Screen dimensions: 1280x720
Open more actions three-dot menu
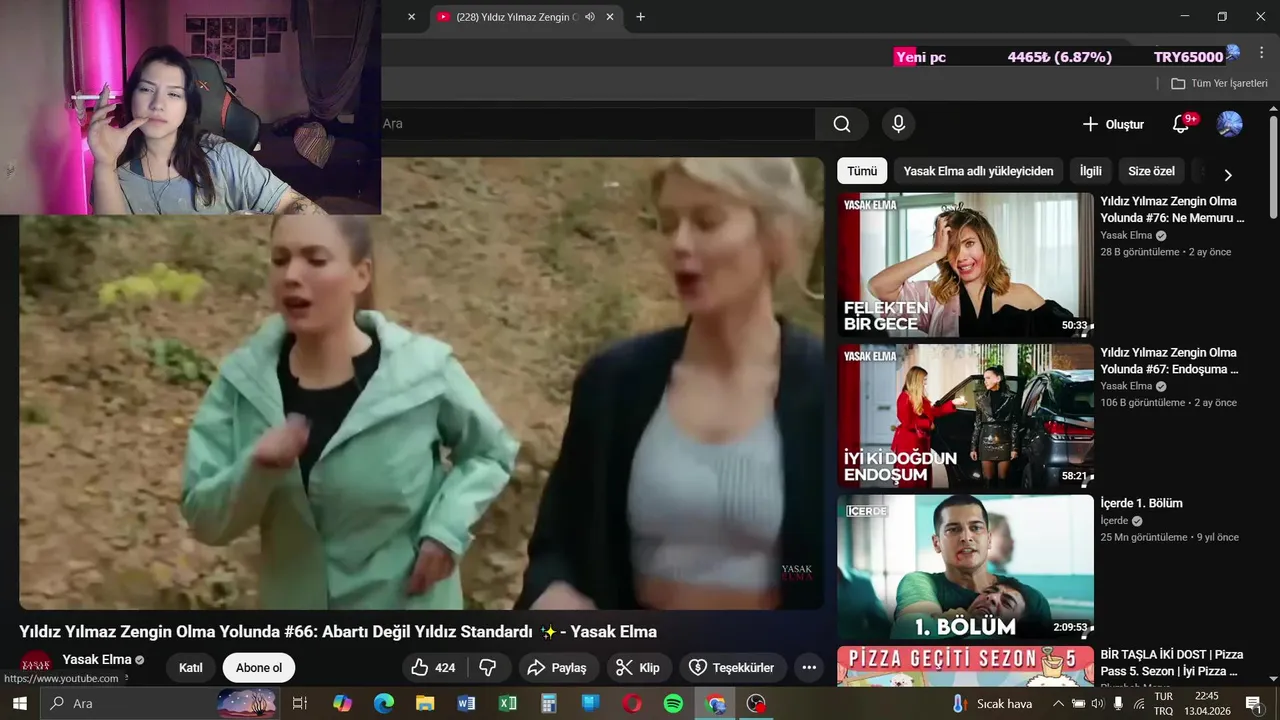point(809,668)
